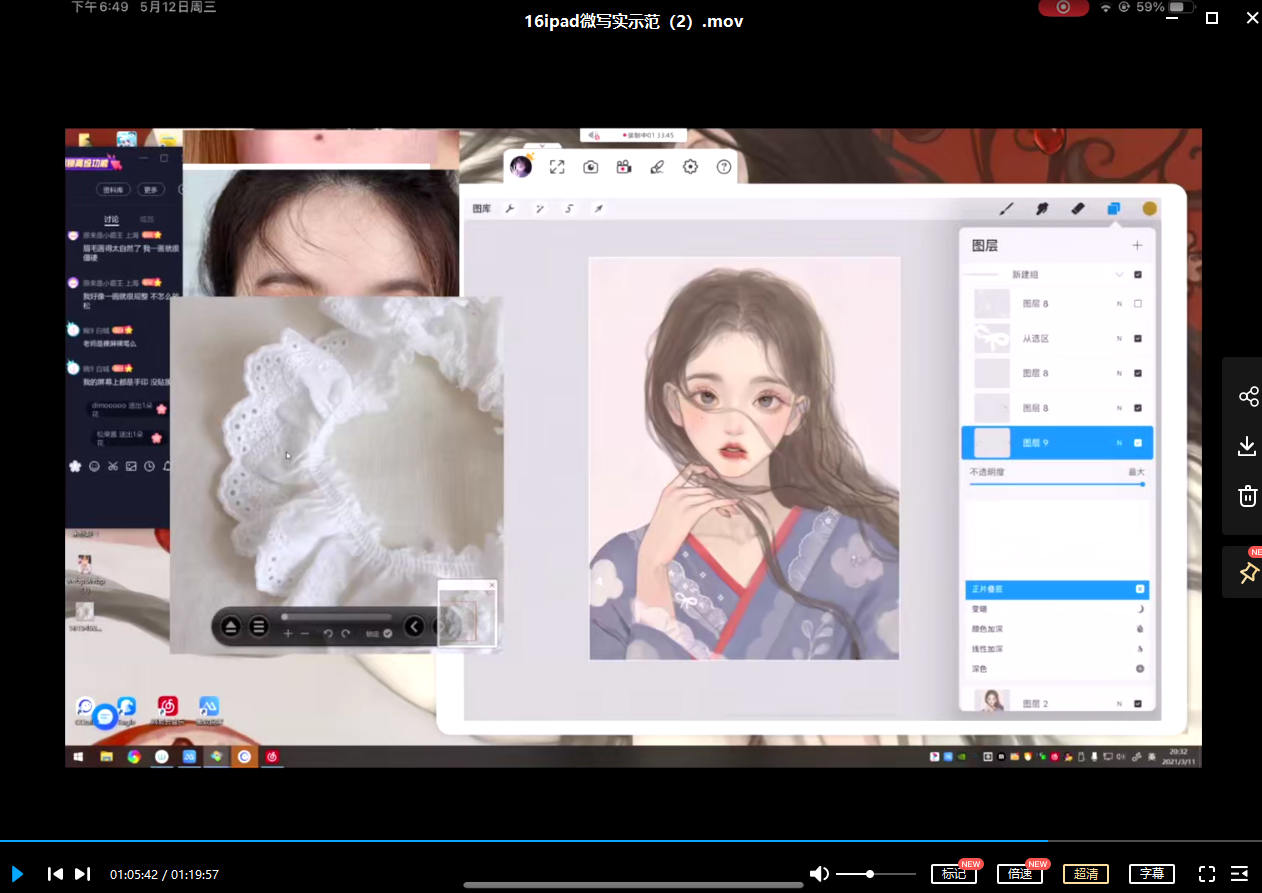Click the trash delete icon
1262x893 pixels.
coord(1247,496)
